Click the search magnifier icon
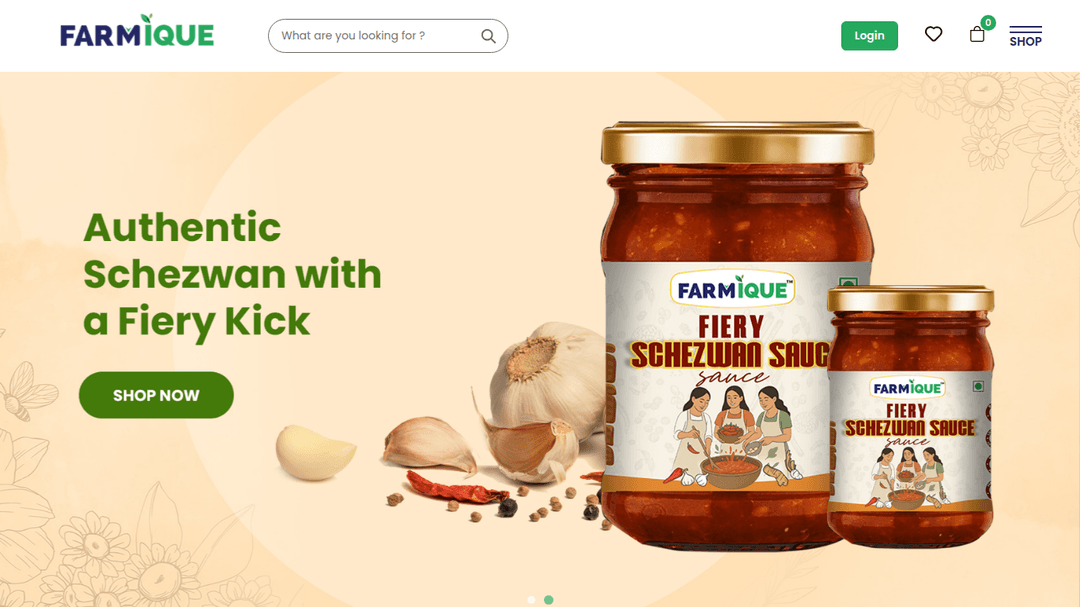The image size is (1080, 607). point(488,36)
